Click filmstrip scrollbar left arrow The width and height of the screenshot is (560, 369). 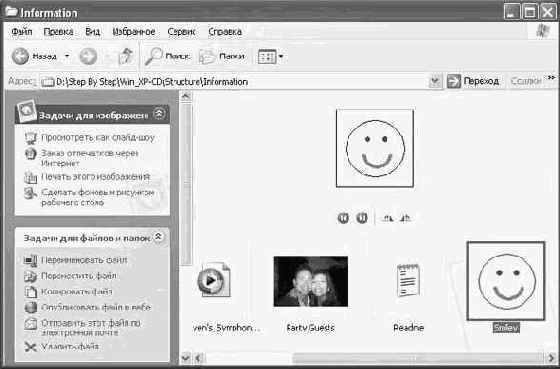pos(199,357)
